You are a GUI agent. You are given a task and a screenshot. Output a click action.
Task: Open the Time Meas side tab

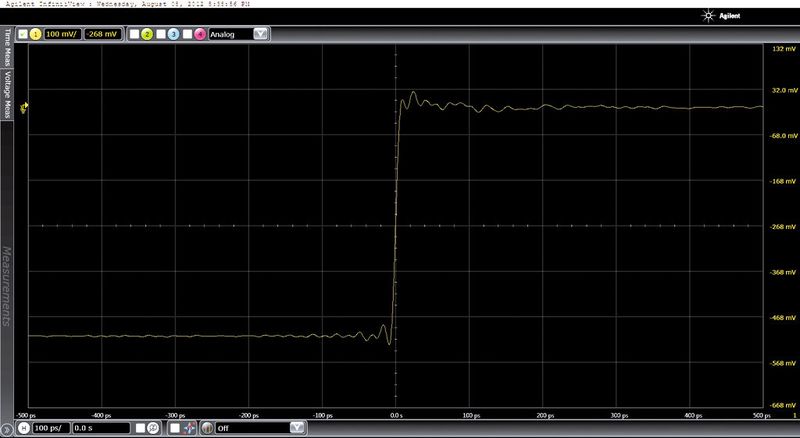(x=7, y=47)
